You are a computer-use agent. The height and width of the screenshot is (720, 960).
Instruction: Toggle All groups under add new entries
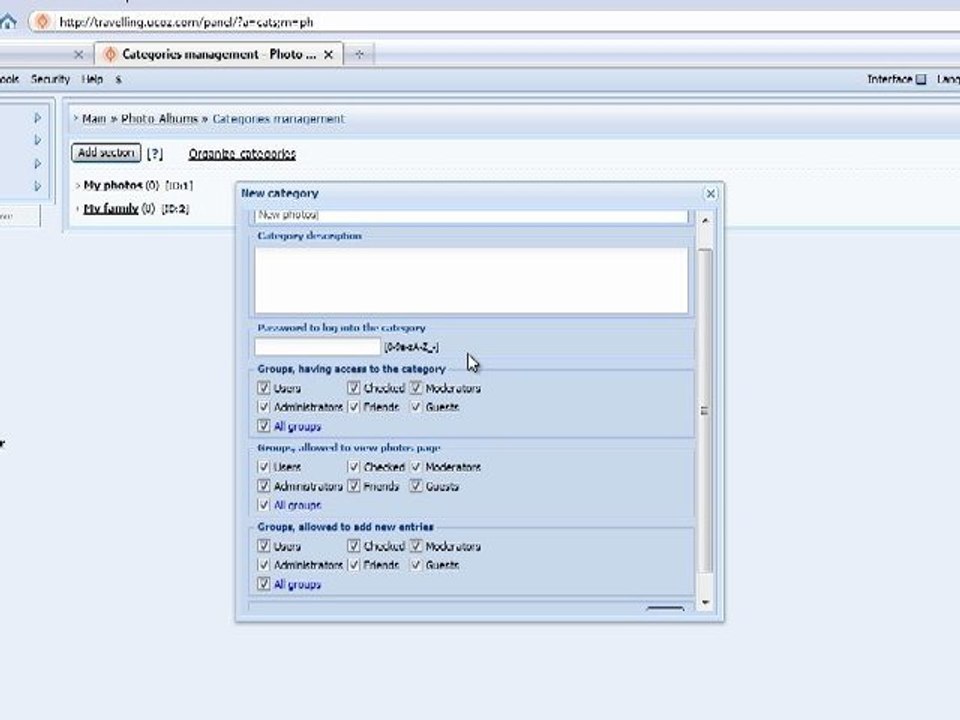pyautogui.click(x=263, y=583)
